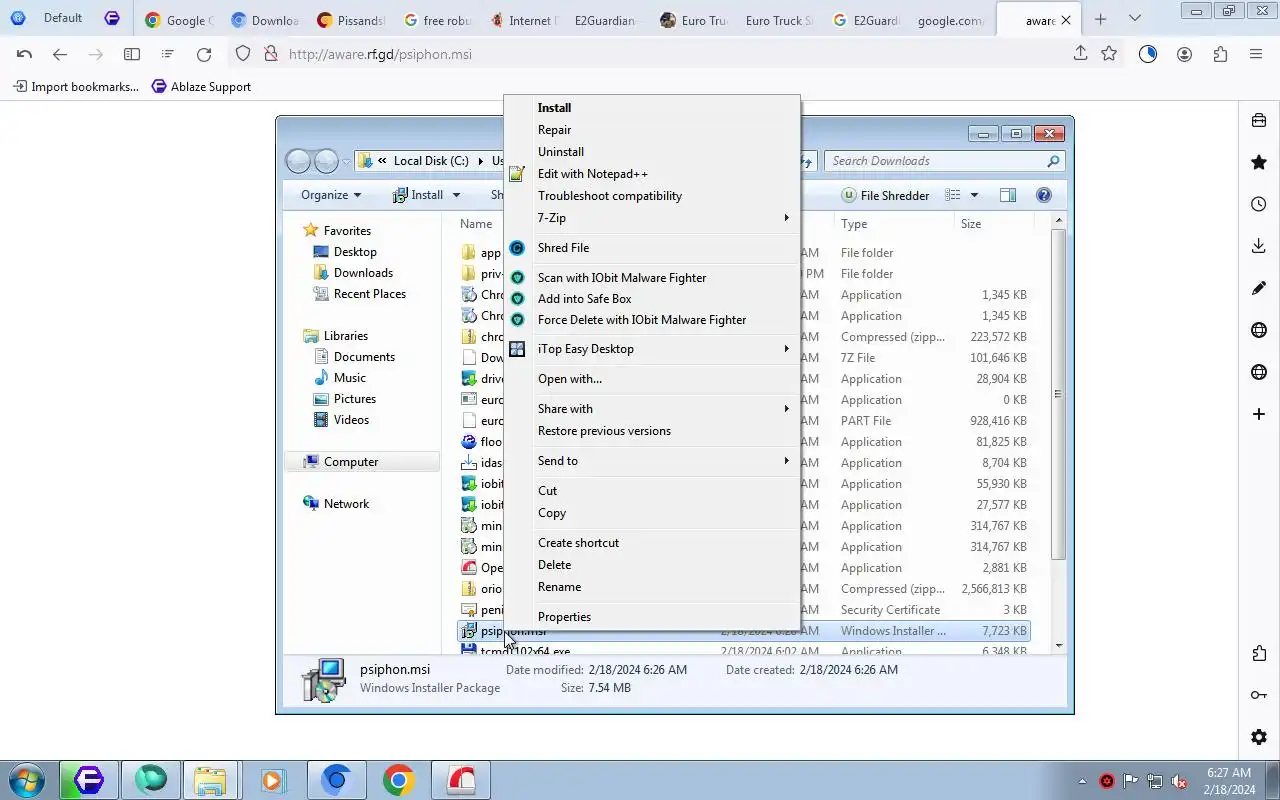Click Local Disk (C:) in address bar
Screen dimensions: 1280x800
(431, 161)
